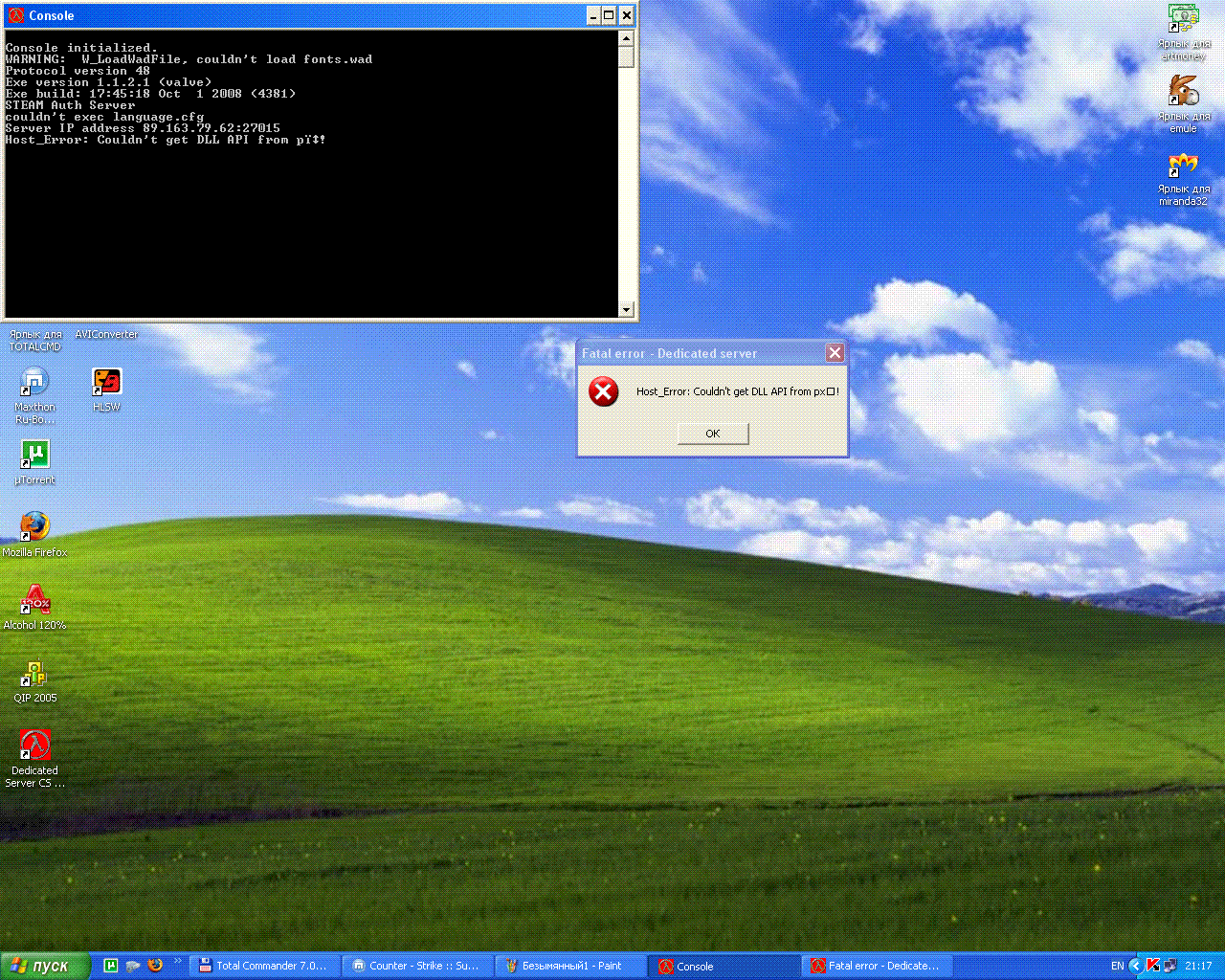Click the Server IP address line in Console
The height and width of the screenshot is (980, 1225).
[x=143, y=128]
